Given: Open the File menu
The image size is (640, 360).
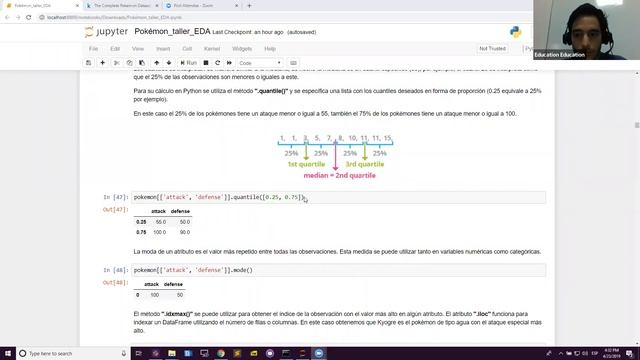Looking at the screenshot, I should [93, 49].
